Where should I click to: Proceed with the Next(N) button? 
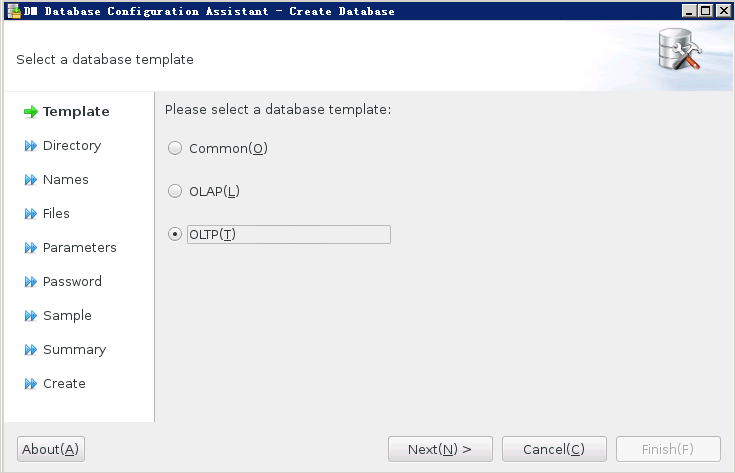[440, 449]
